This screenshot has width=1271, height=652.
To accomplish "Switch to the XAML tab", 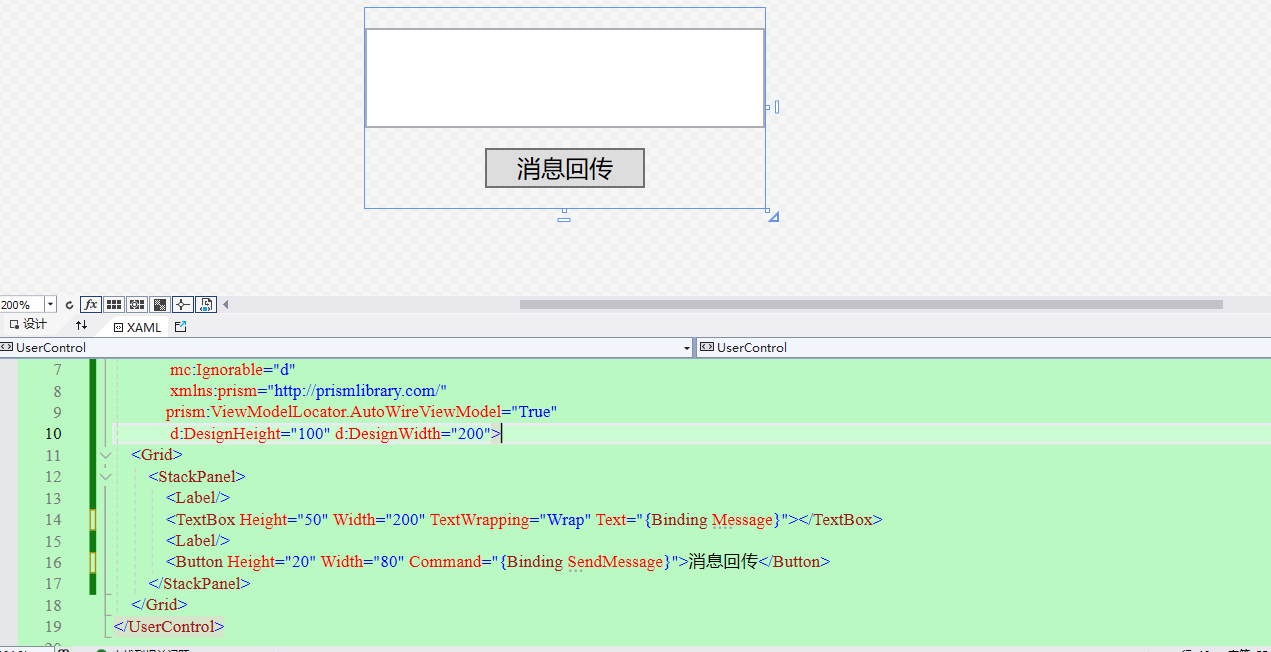I will [x=137, y=327].
